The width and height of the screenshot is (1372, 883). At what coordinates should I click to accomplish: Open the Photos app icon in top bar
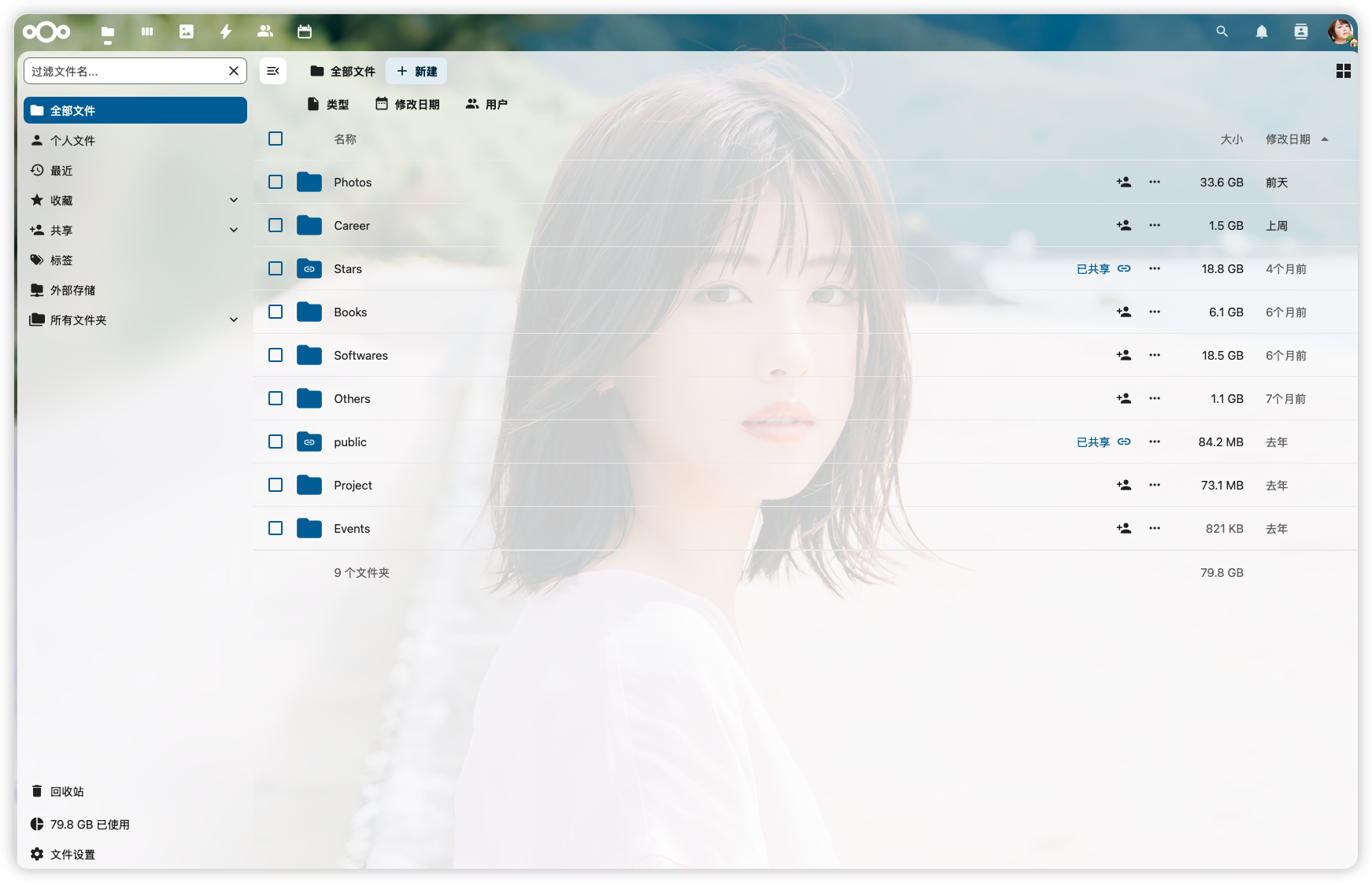point(187,31)
